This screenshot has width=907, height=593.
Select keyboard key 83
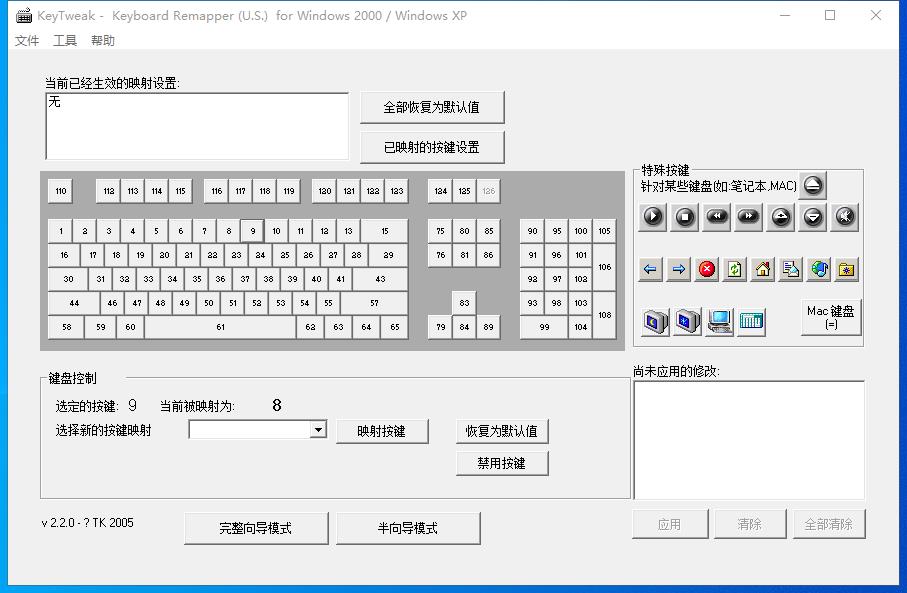(x=464, y=303)
